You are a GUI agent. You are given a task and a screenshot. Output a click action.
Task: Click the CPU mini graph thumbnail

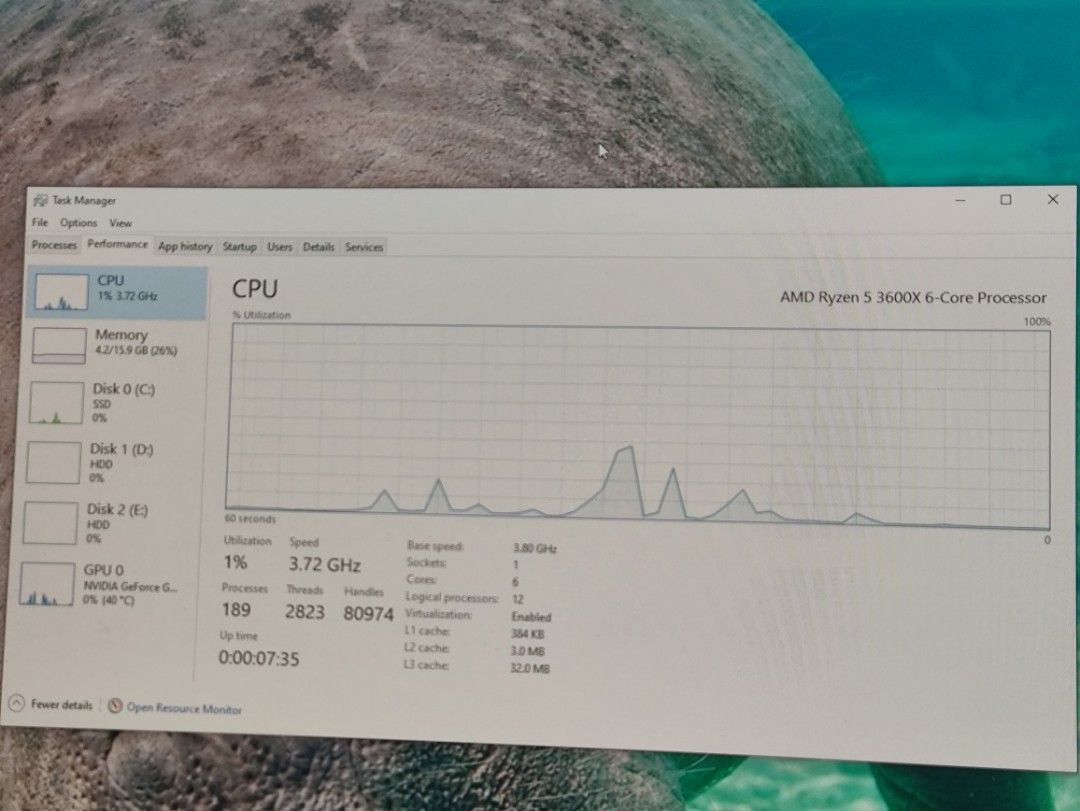pos(61,291)
